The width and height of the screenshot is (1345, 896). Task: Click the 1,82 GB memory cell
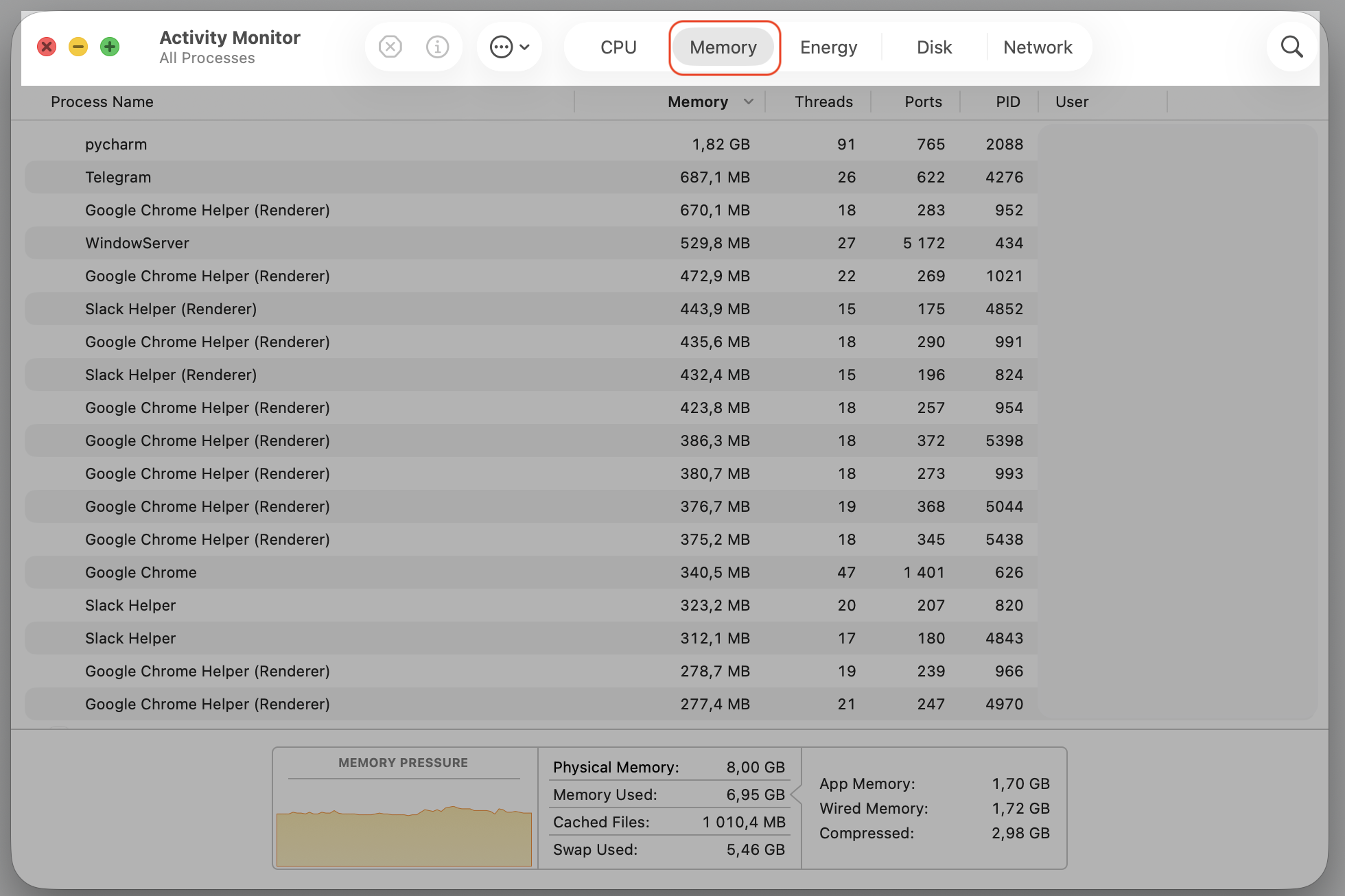click(x=721, y=144)
